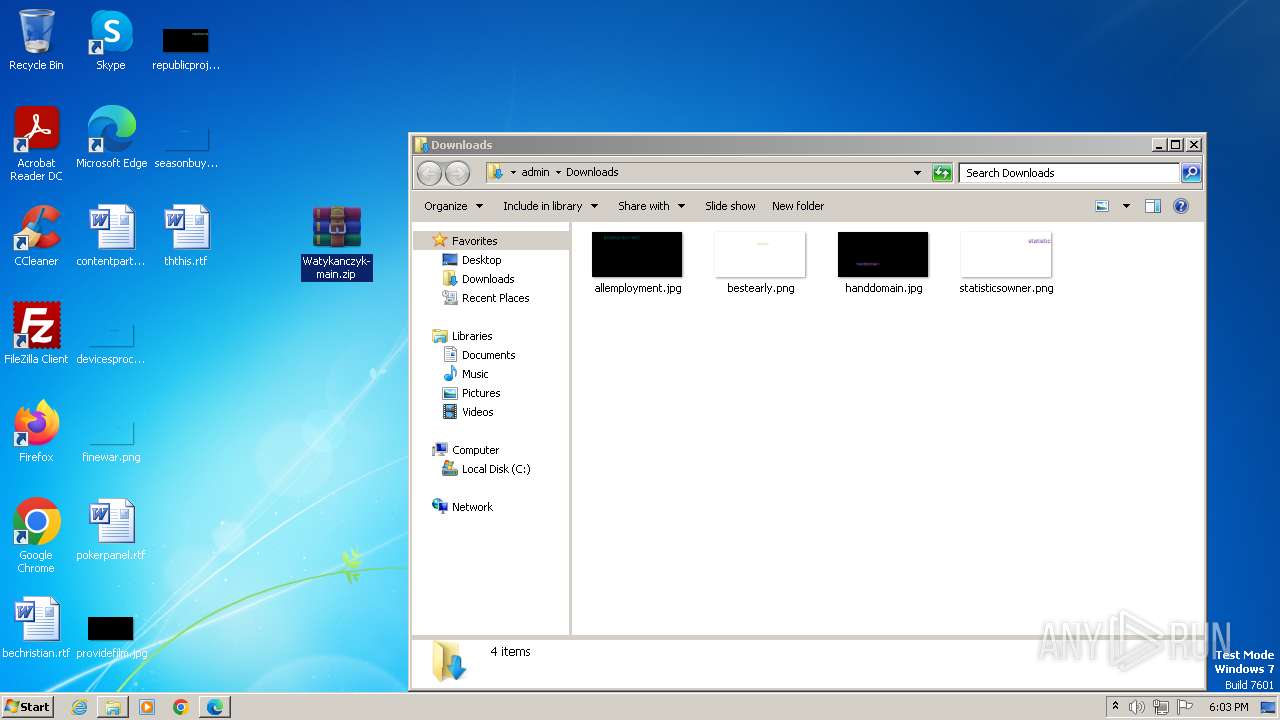Image resolution: width=1280 pixels, height=720 pixels.
Task: Launch the Google Chrome desktop shortcut
Action: pos(36,535)
